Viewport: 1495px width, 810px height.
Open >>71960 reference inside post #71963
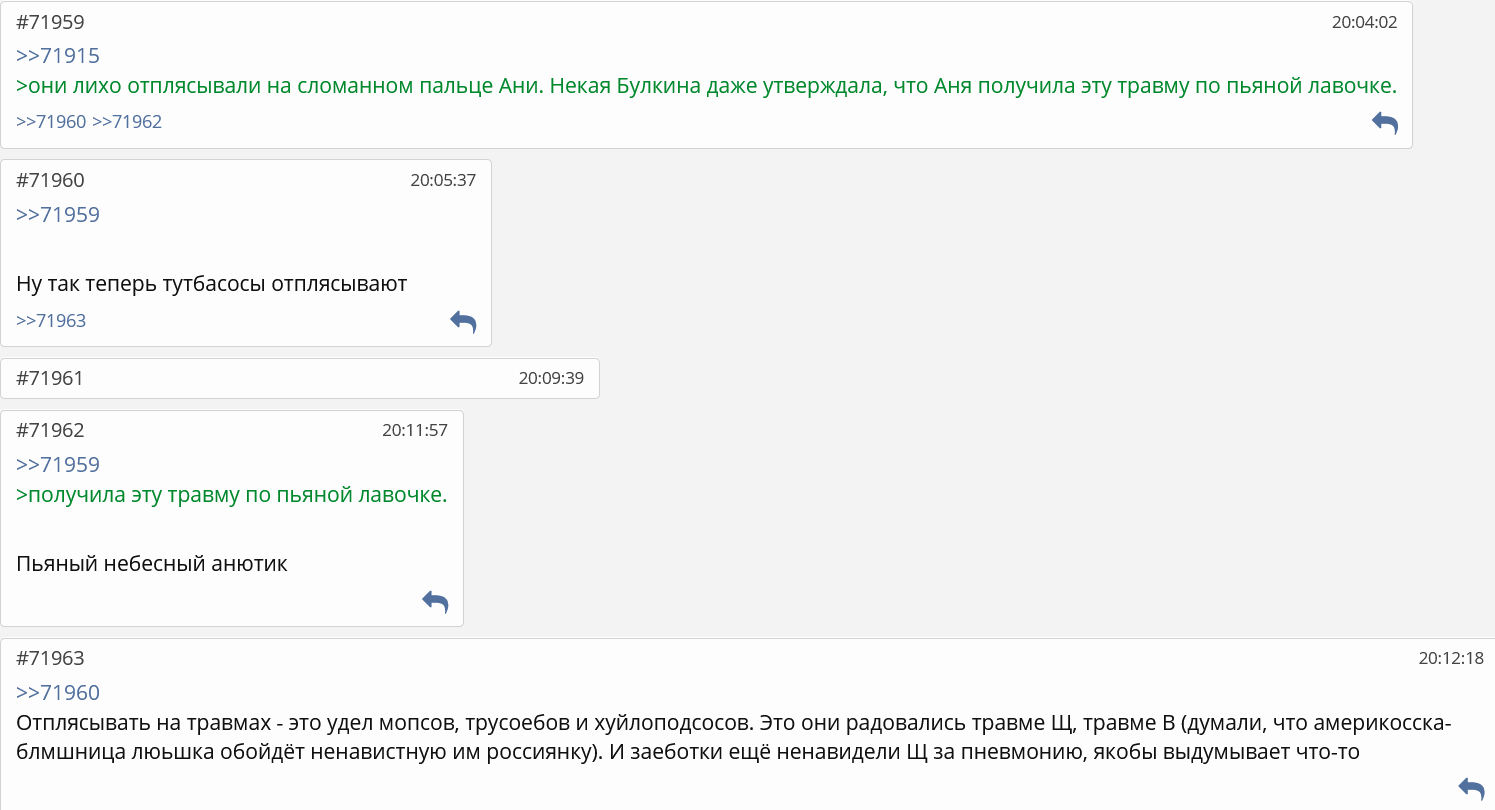coord(58,693)
